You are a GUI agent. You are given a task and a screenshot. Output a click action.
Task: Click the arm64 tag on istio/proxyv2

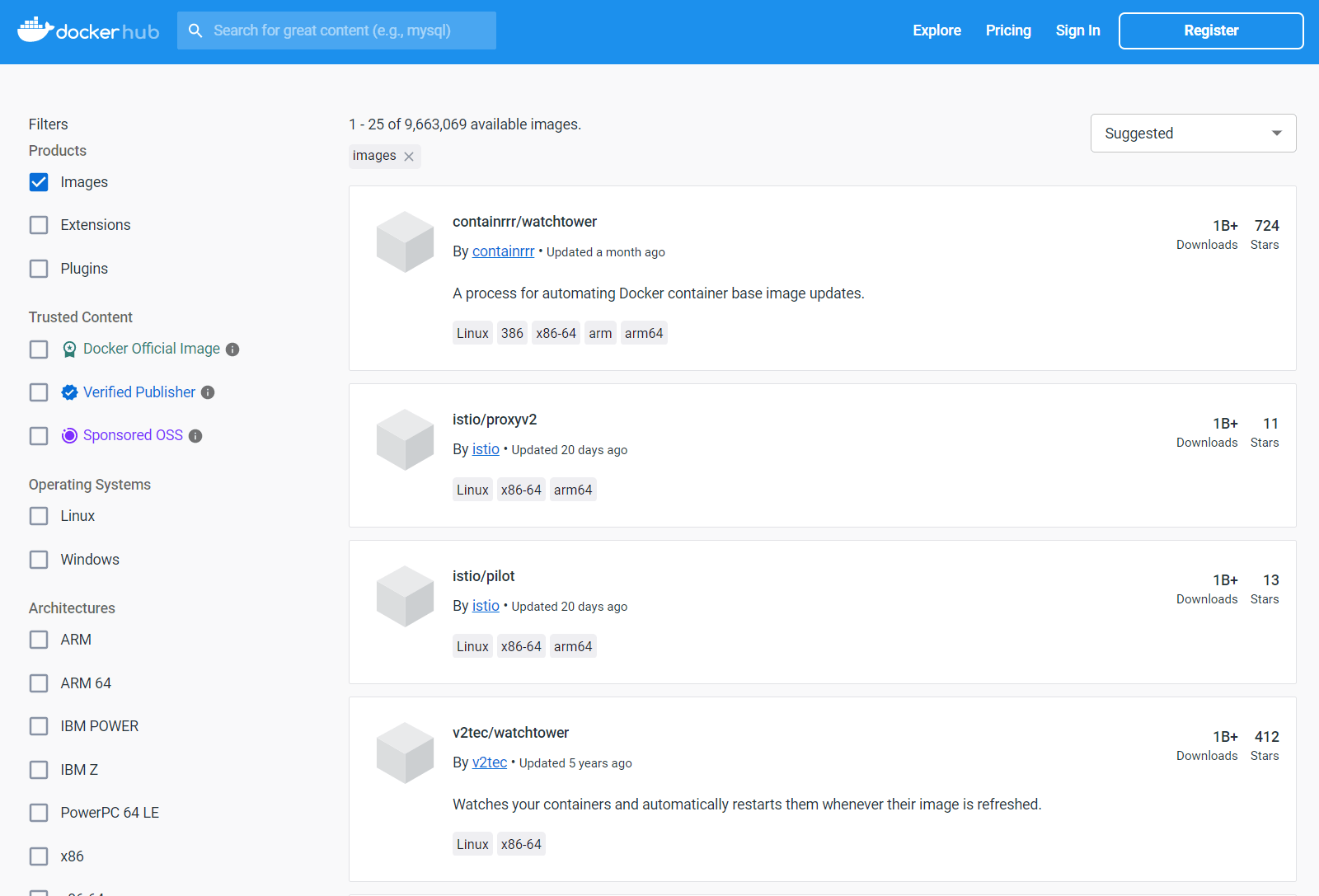573,490
